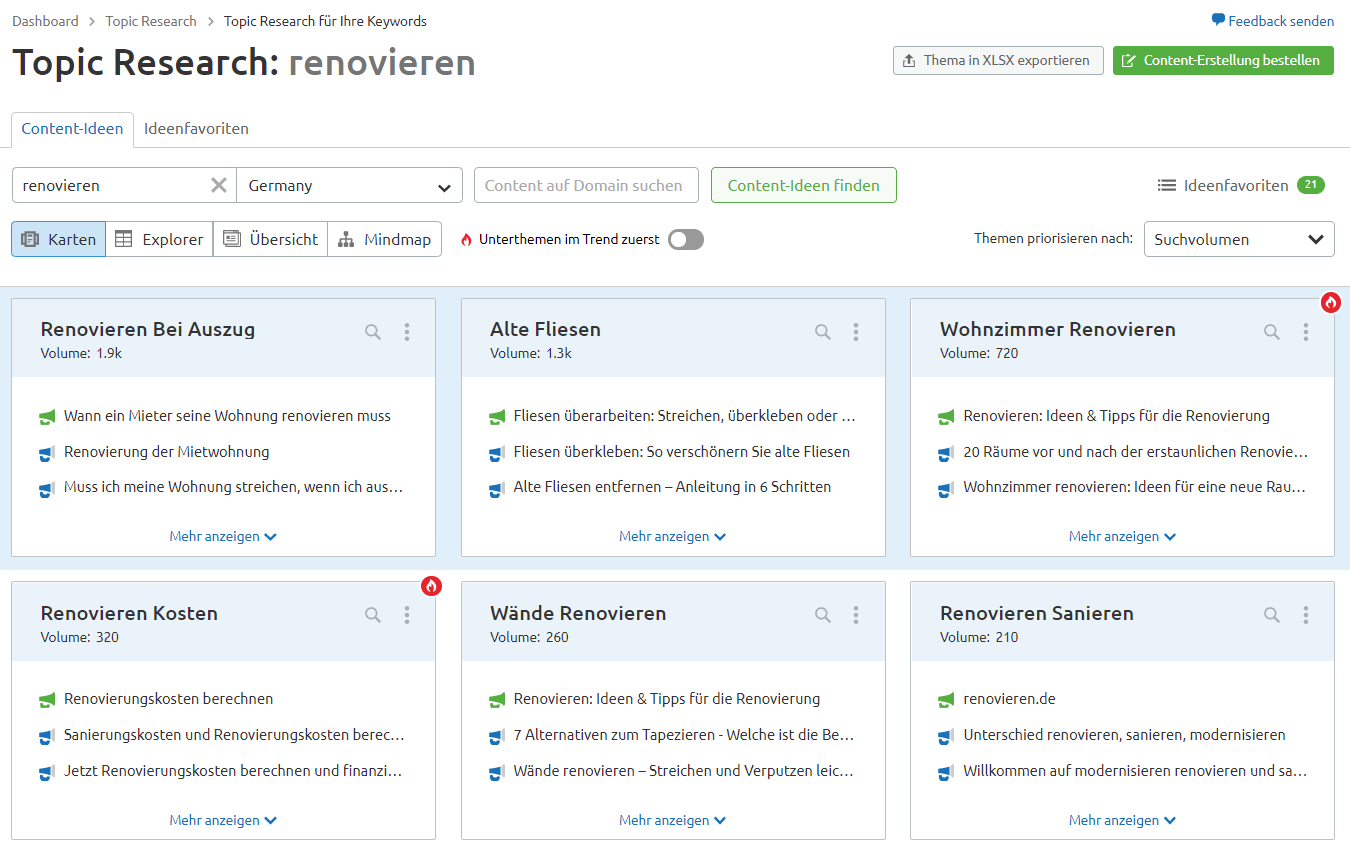Open three-dot menu on Alte Fliesen card
The height and width of the screenshot is (848, 1350).
856,332
